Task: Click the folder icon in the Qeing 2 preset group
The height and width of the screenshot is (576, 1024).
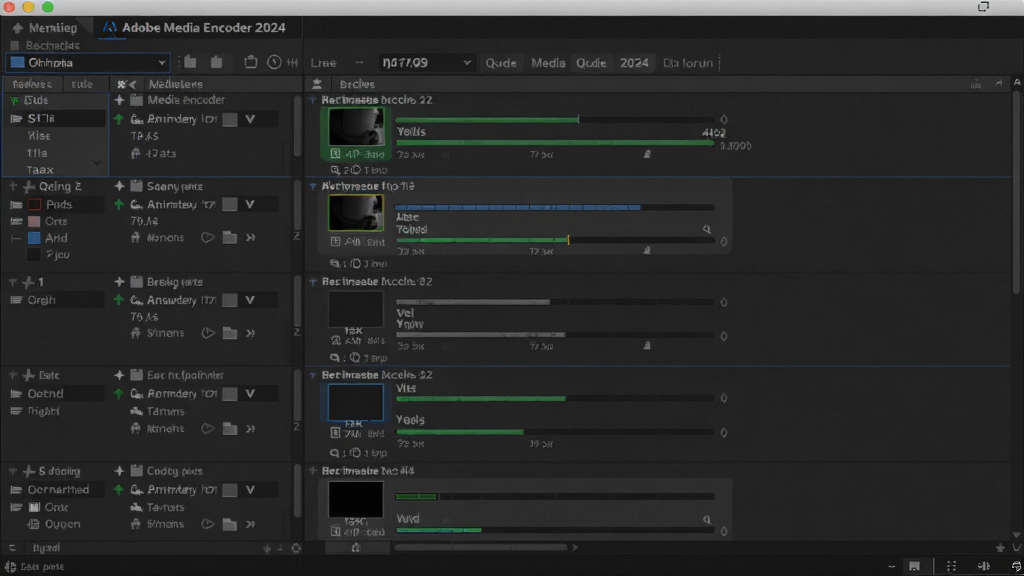Action: 230,238
